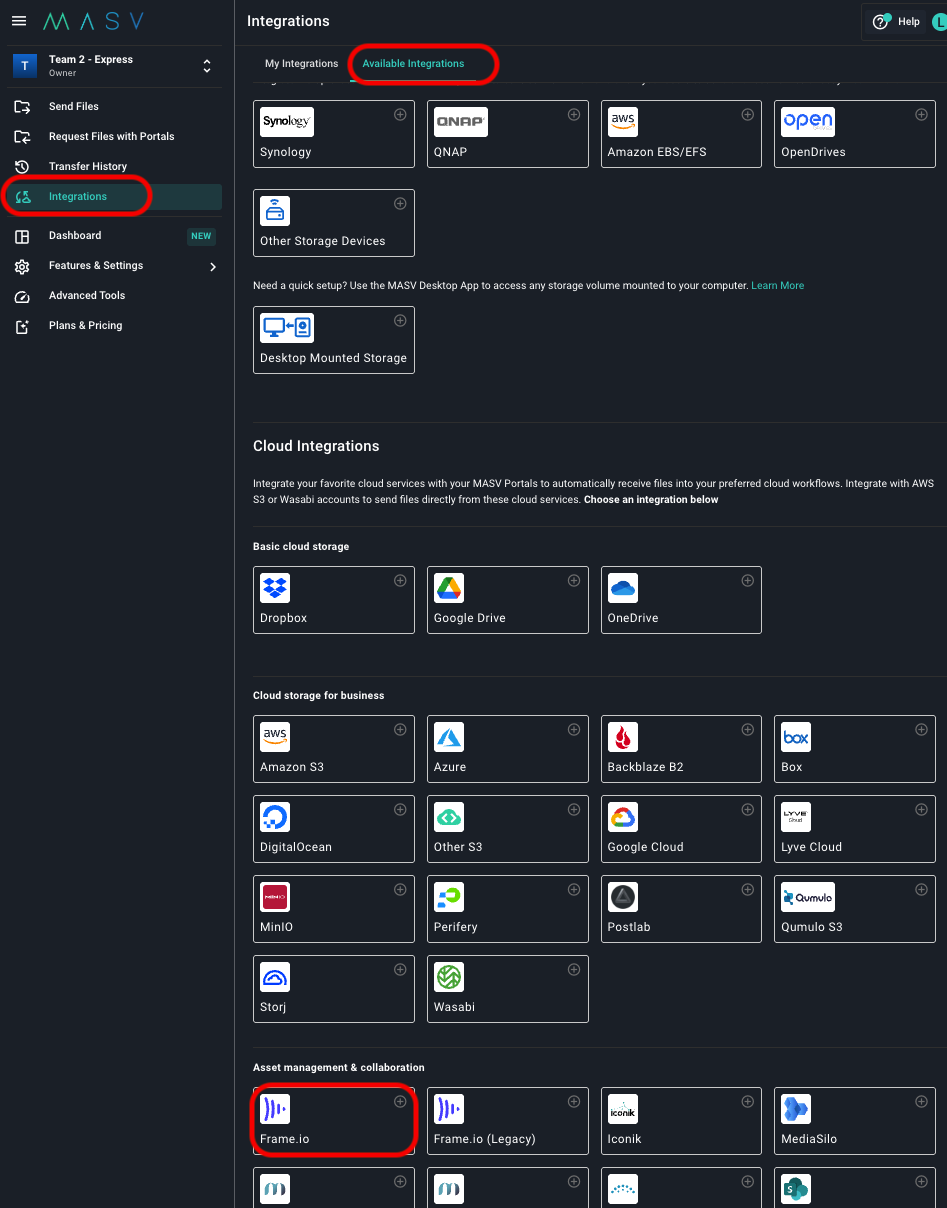Select the Dropbox cloud storage icon

tap(274, 587)
